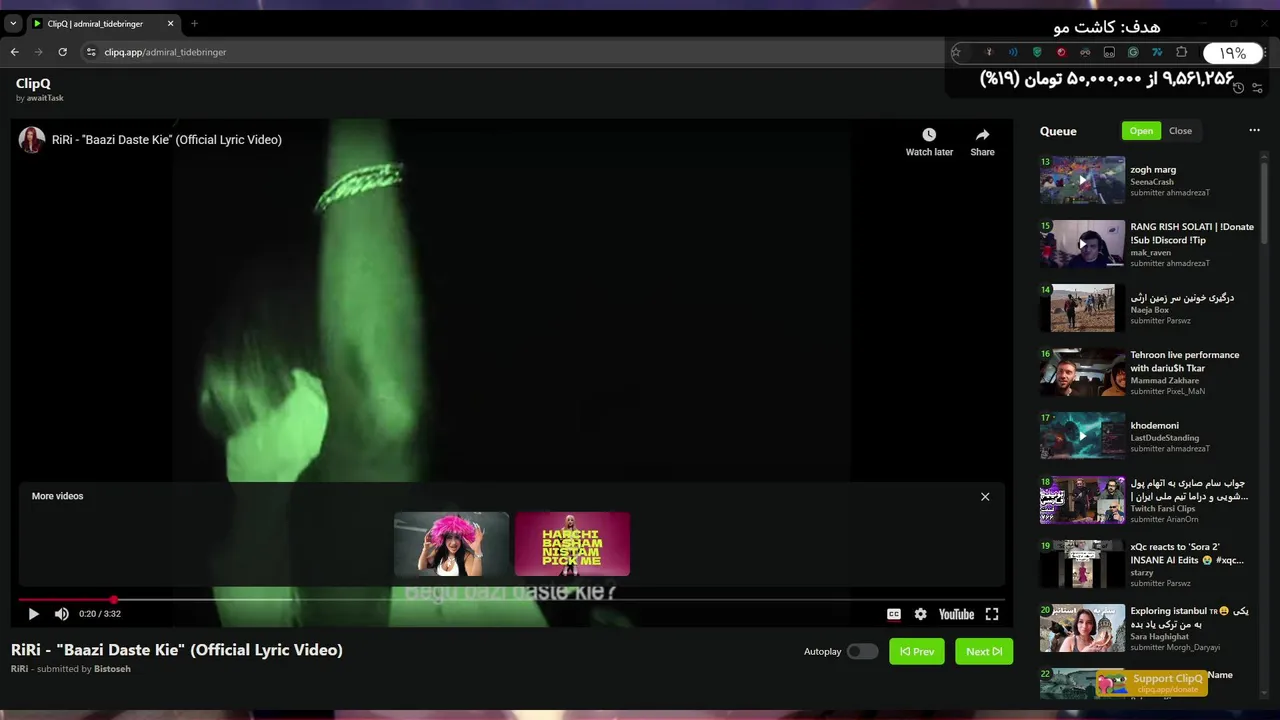The height and width of the screenshot is (720, 1280).
Task: Click the 'mak_raven' channel name
Action: 1150,253
